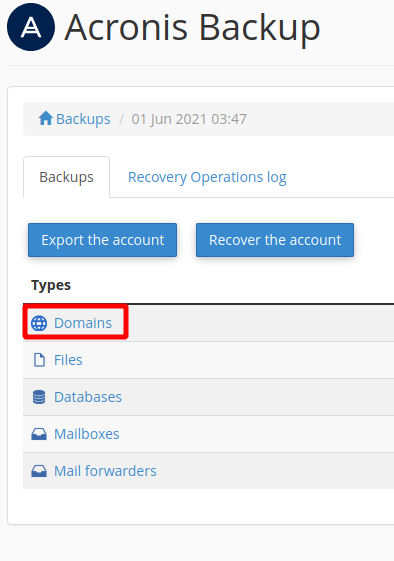Click the file icon next to Files
The height and width of the screenshot is (561, 394).
click(39, 360)
